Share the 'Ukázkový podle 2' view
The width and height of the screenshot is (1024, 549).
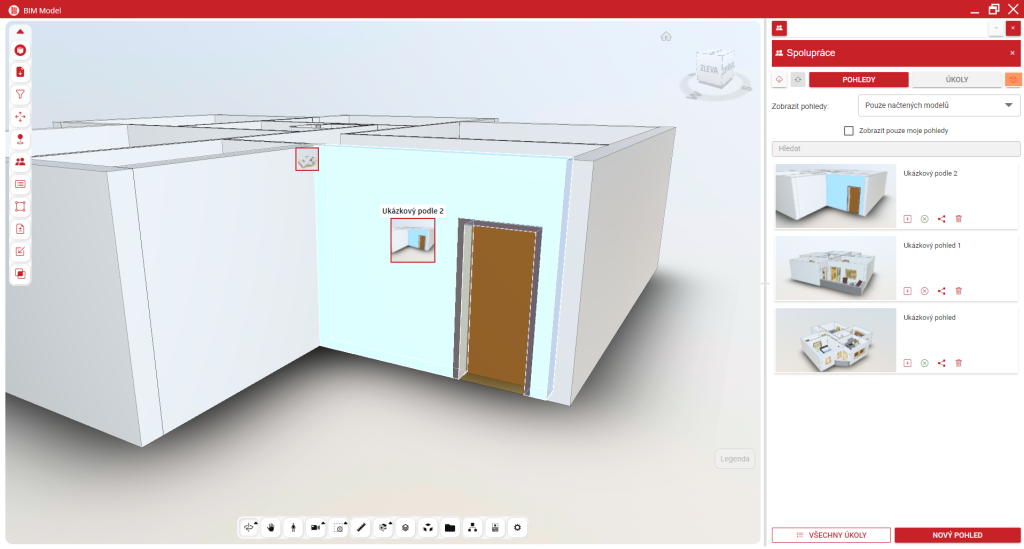(x=942, y=219)
